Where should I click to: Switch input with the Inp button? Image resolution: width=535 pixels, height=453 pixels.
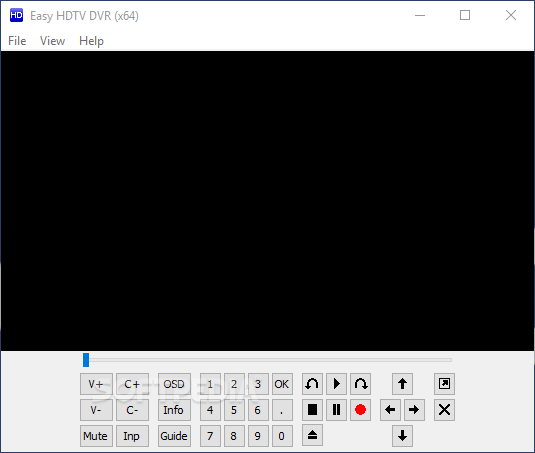(x=132, y=436)
